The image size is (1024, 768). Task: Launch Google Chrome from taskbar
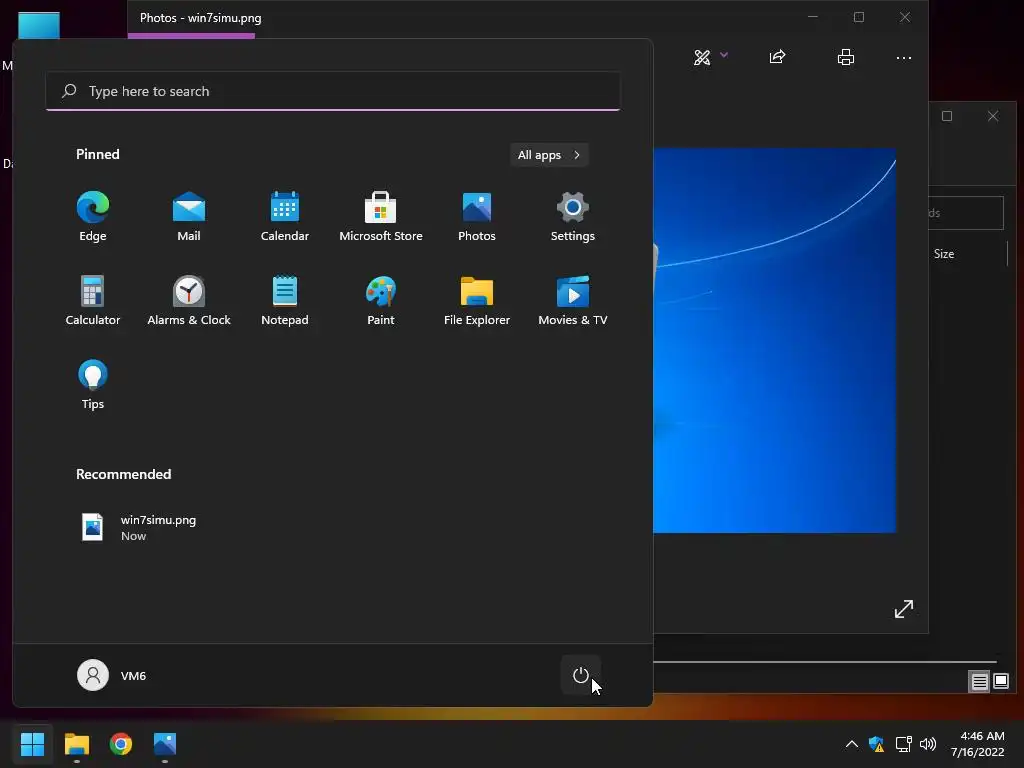(121, 744)
